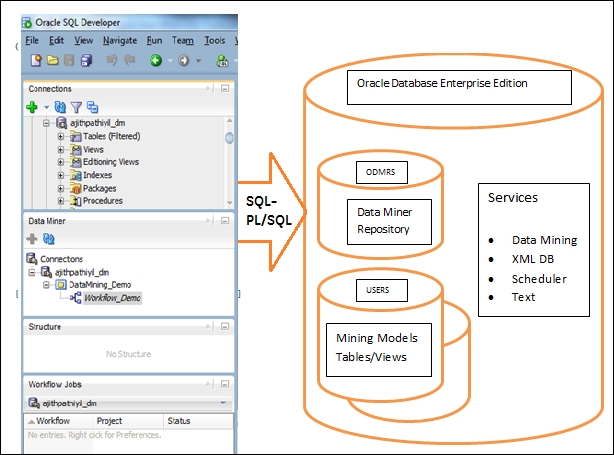Image resolution: width=614 pixels, height=455 pixels.
Task: Open the Back history dropdown arrow
Action: [x=170, y=61]
